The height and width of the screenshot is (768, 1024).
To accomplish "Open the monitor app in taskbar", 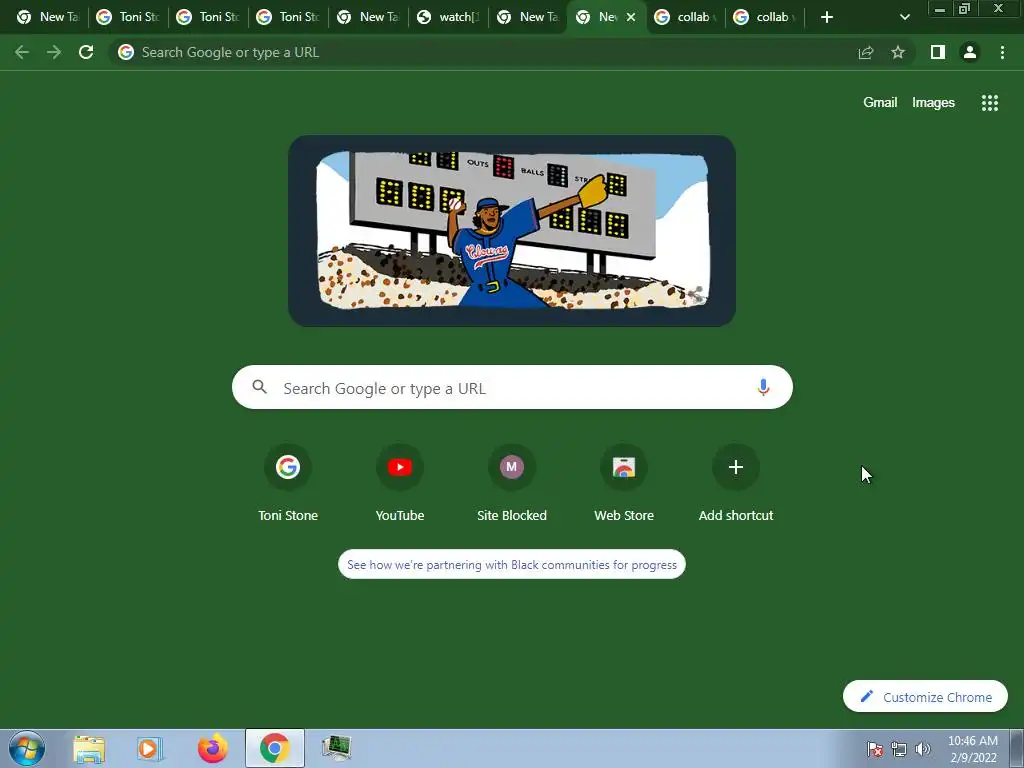I will 337,748.
